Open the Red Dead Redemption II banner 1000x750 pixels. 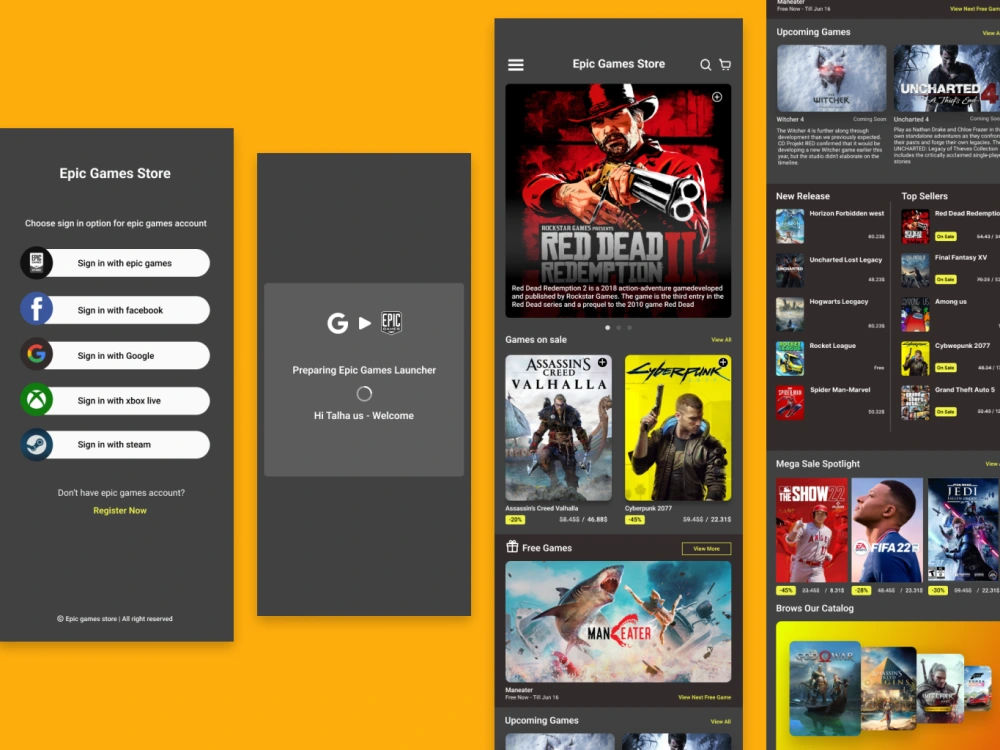(x=618, y=200)
